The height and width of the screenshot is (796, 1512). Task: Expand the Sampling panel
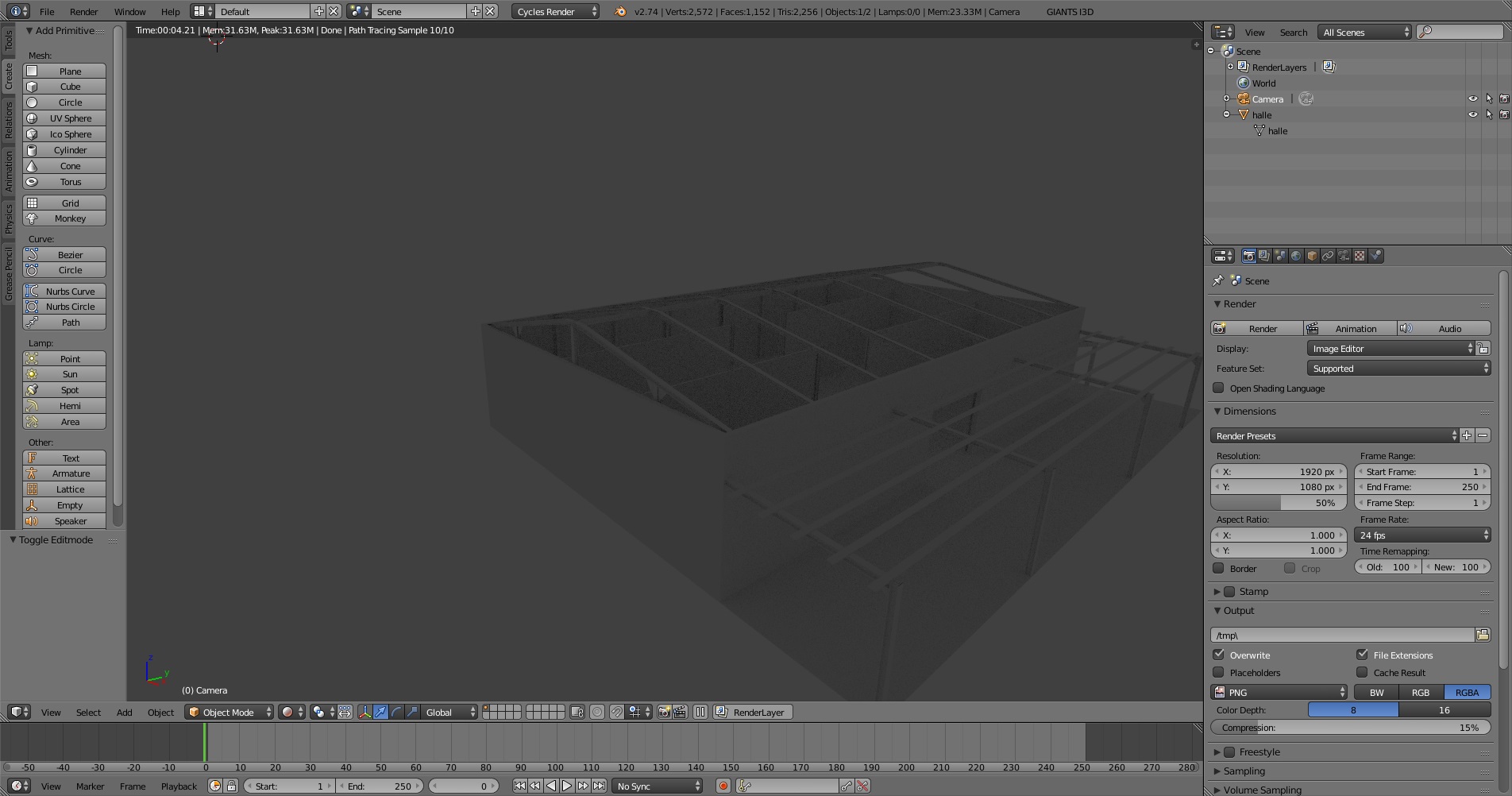click(x=1244, y=771)
